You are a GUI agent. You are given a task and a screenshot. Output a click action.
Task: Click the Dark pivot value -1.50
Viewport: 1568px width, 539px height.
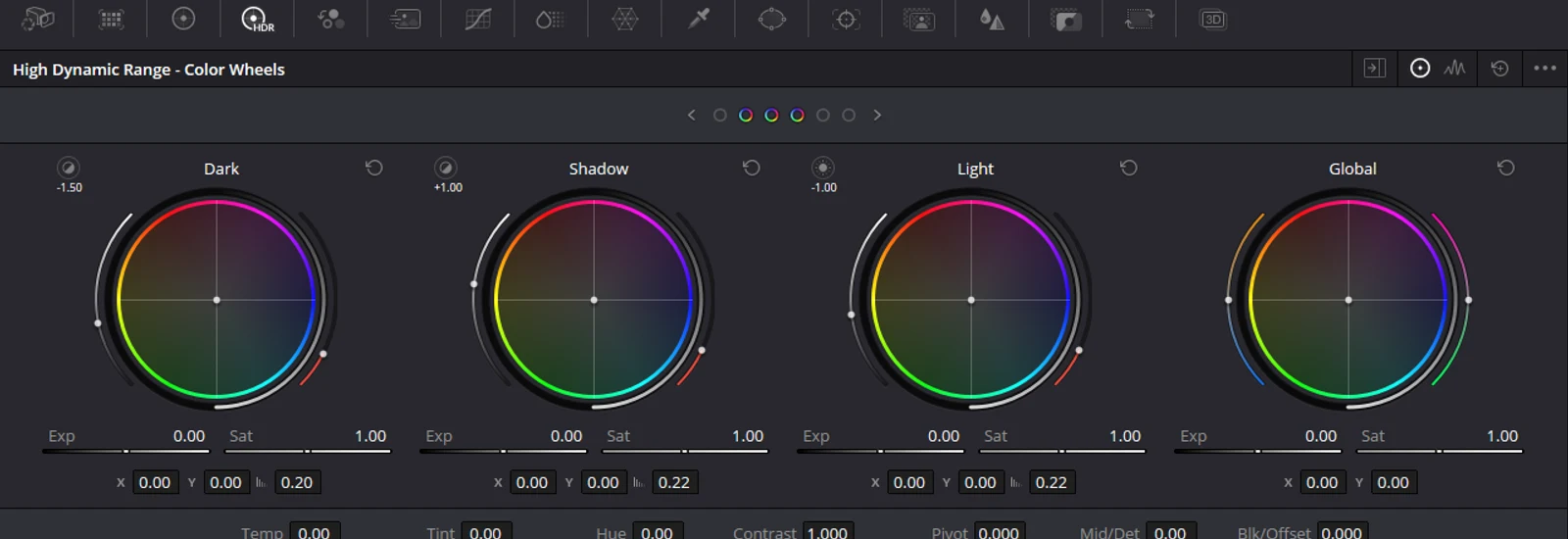(x=70, y=187)
